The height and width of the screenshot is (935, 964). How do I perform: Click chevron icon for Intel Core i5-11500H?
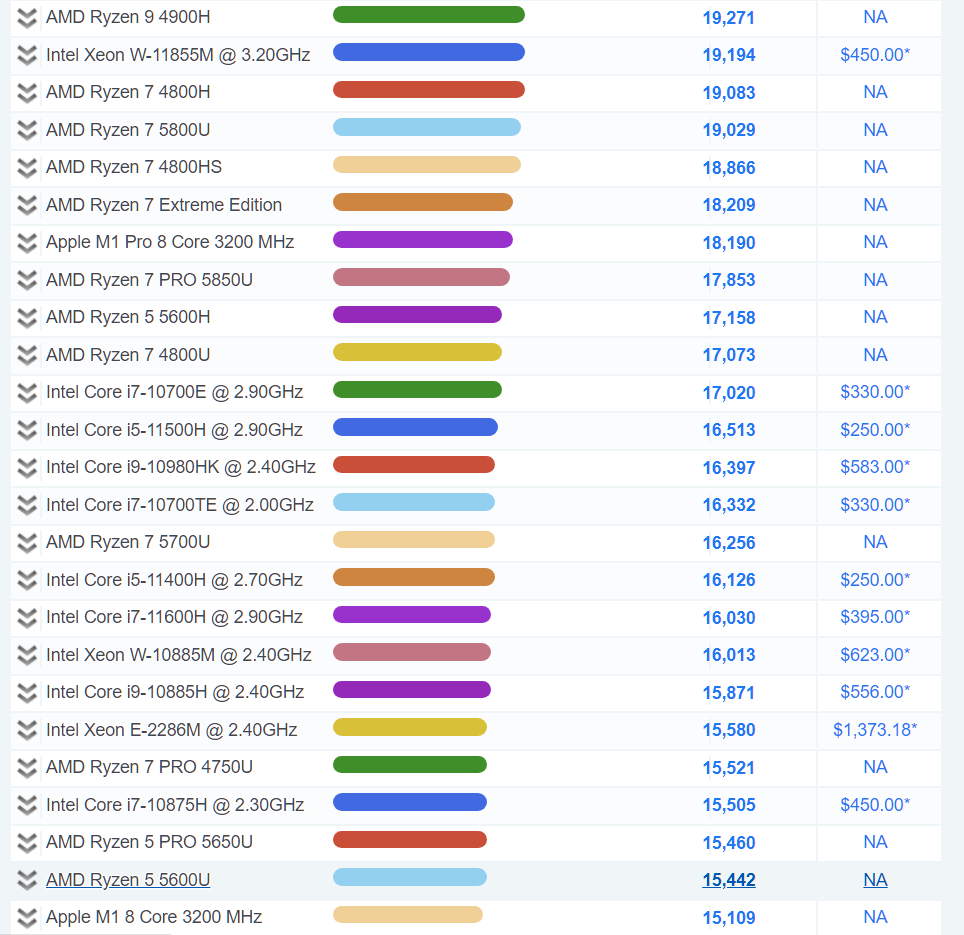click(x=26, y=430)
